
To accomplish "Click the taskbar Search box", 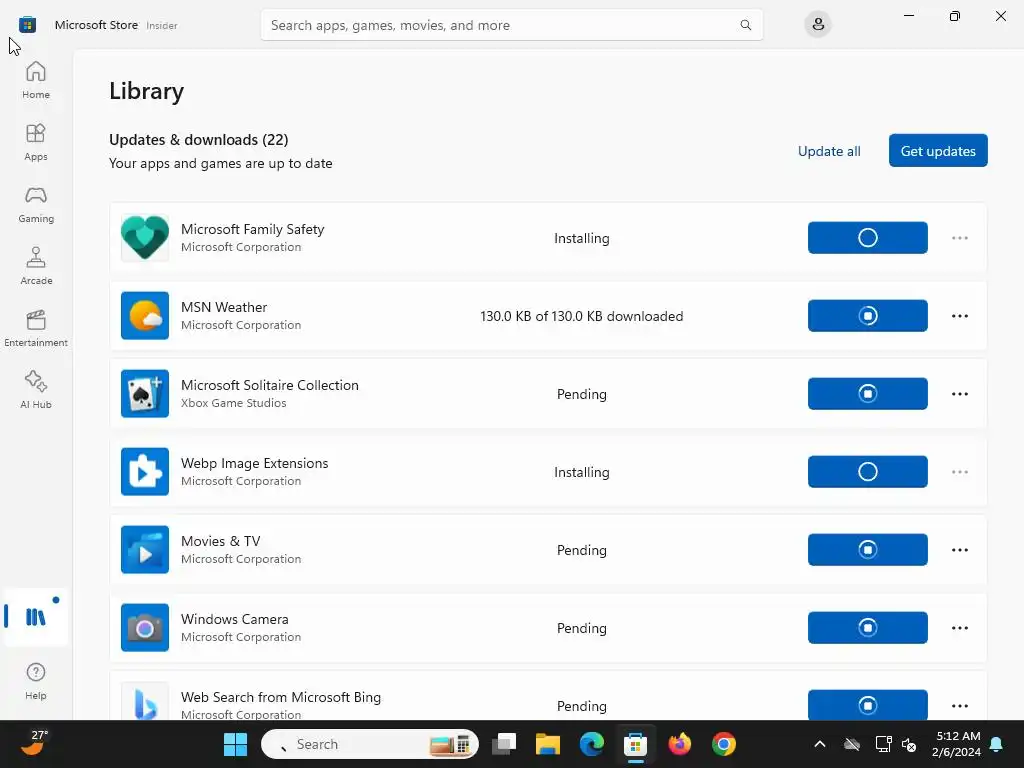I will 370,744.
